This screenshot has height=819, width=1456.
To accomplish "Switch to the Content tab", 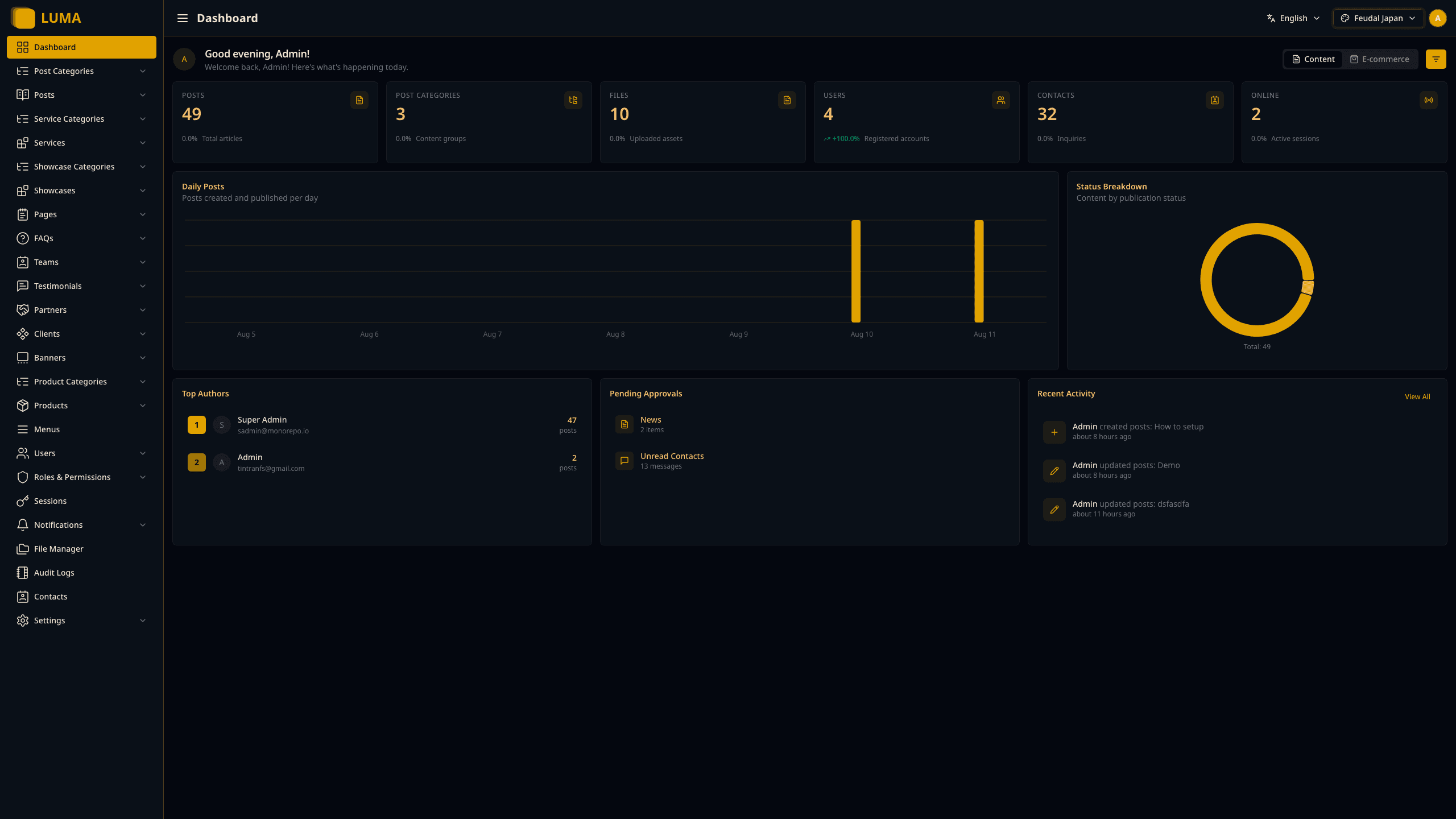I will (x=1313, y=59).
